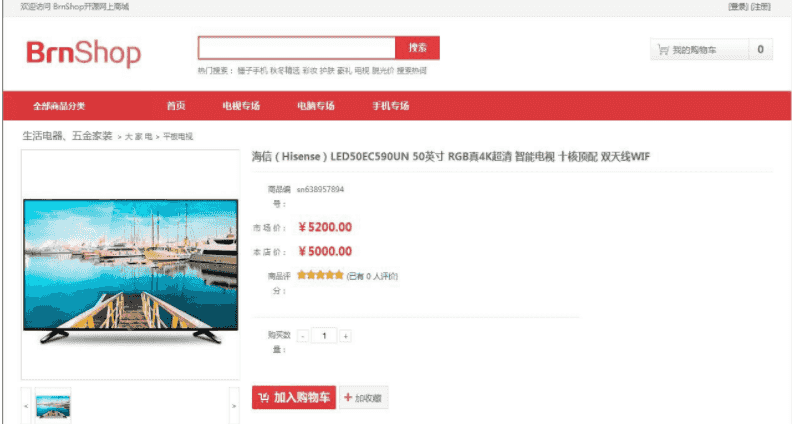This screenshot has width=811, height=424.
Task: Click the welcome text 欢迎访问 BrnShop开源网上商城
Action: [75, 7]
